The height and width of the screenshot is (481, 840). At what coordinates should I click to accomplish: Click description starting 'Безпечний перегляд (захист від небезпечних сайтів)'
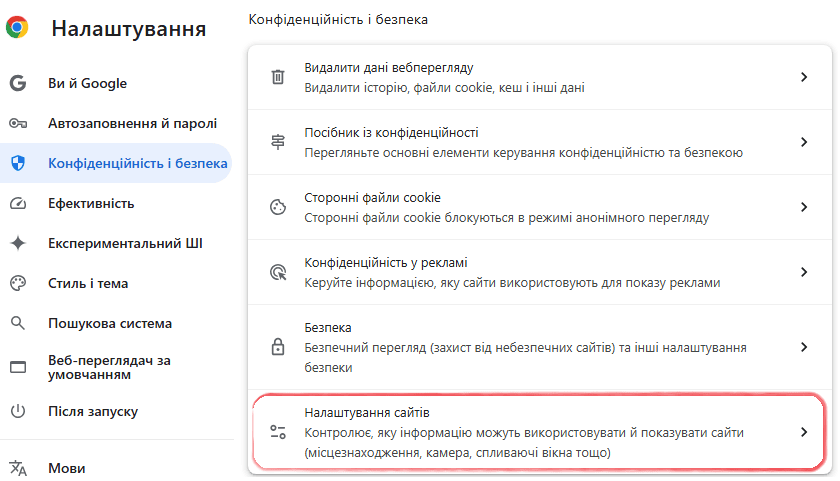pyautogui.click(x=525, y=357)
